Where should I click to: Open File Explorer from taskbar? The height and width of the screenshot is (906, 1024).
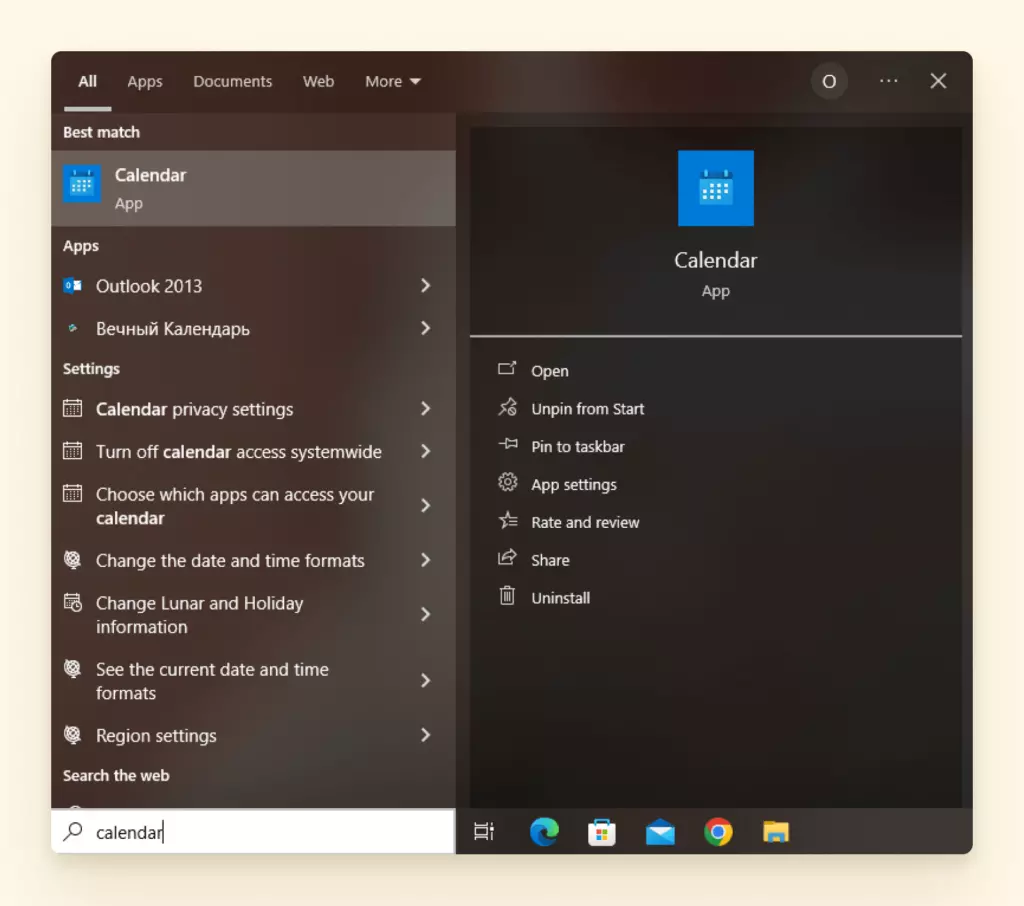pyautogui.click(x=776, y=832)
